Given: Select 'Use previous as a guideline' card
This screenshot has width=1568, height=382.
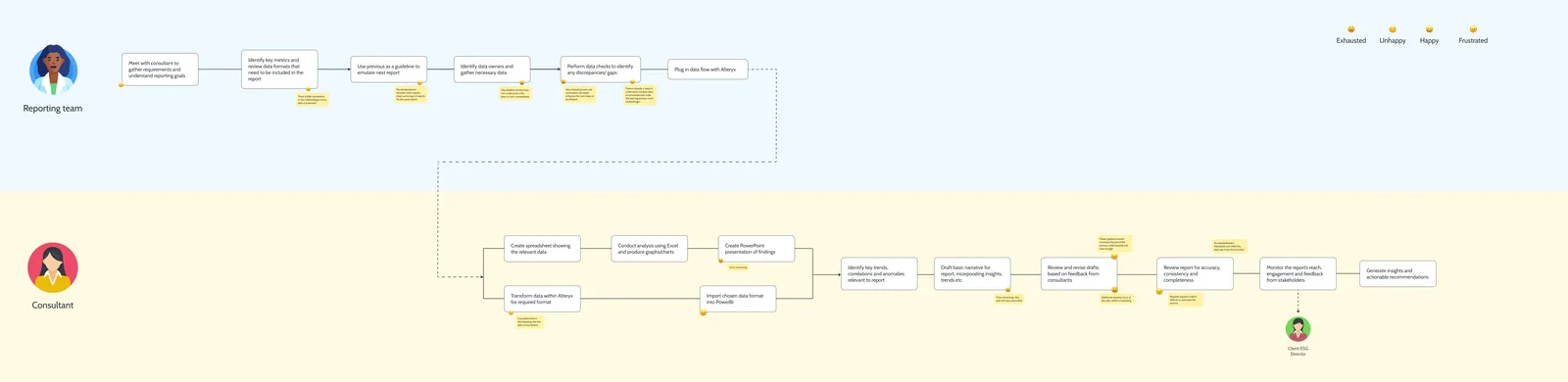Looking at the screenshot, I should click(x=389, y=70).
